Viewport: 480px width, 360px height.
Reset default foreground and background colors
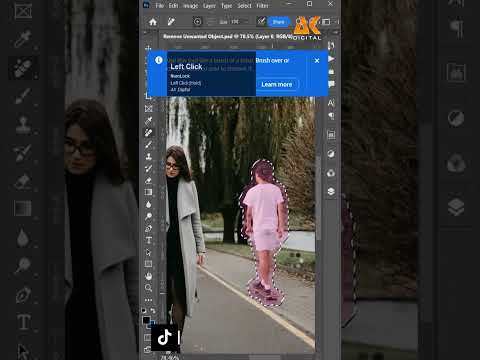(x=144, y=311)
